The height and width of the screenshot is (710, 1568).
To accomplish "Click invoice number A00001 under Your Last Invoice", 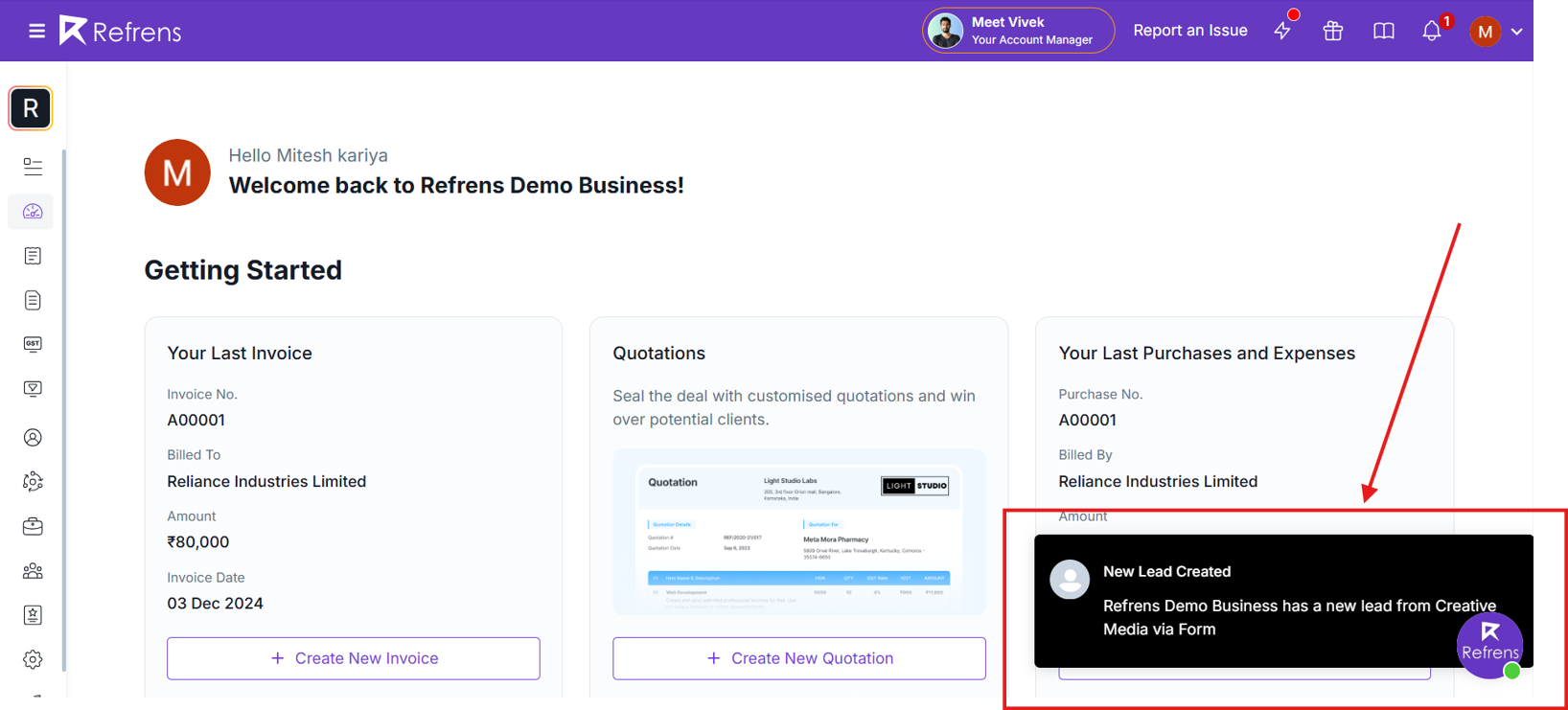I will click(x=196, y=420).
